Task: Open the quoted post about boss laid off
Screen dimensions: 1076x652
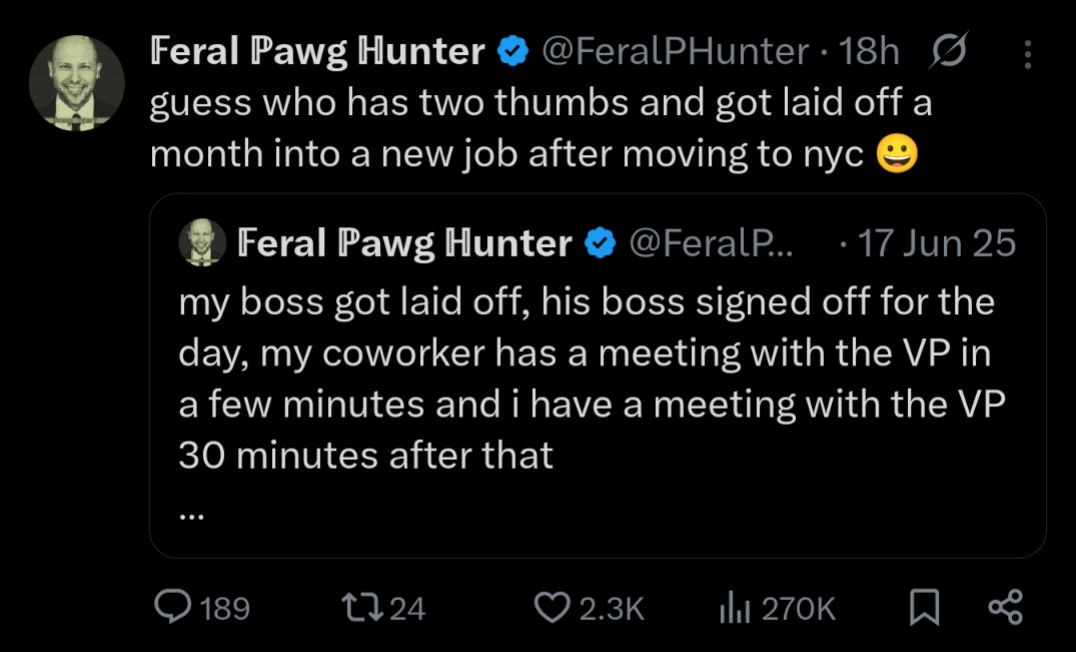Action: click(x=590, y=380)
